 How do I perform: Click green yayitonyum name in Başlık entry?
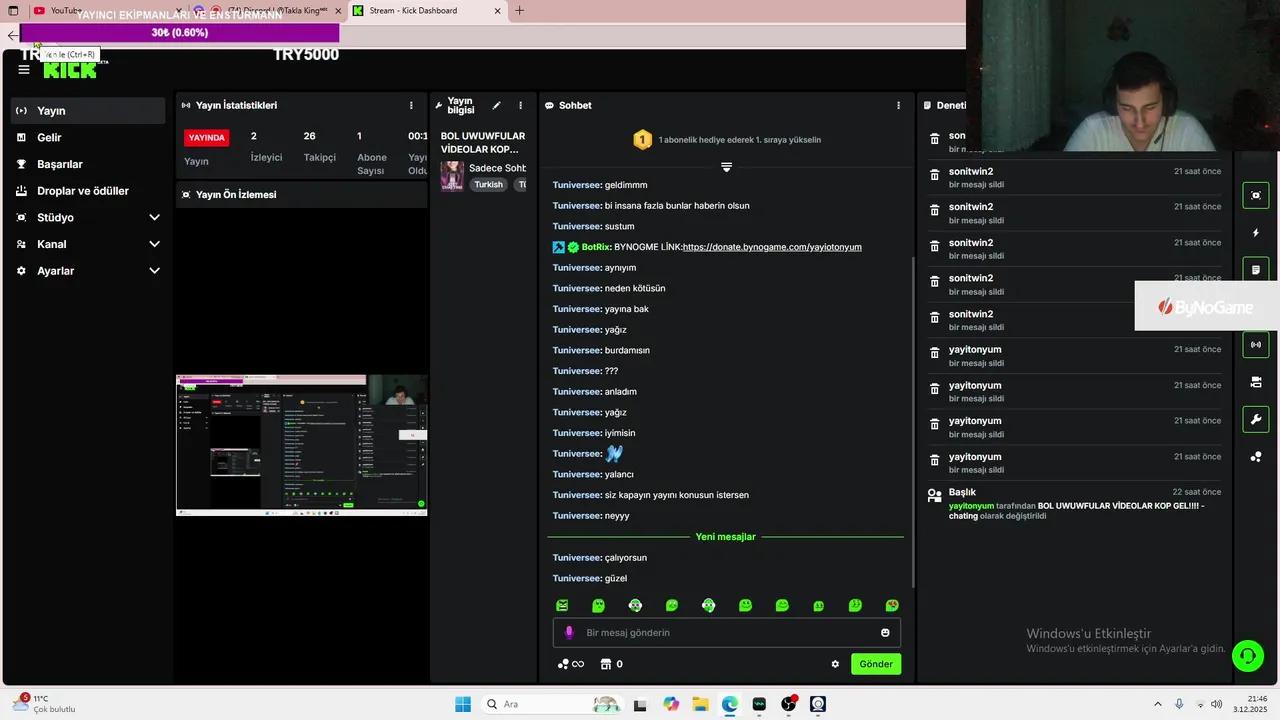[x=971, y=506]
